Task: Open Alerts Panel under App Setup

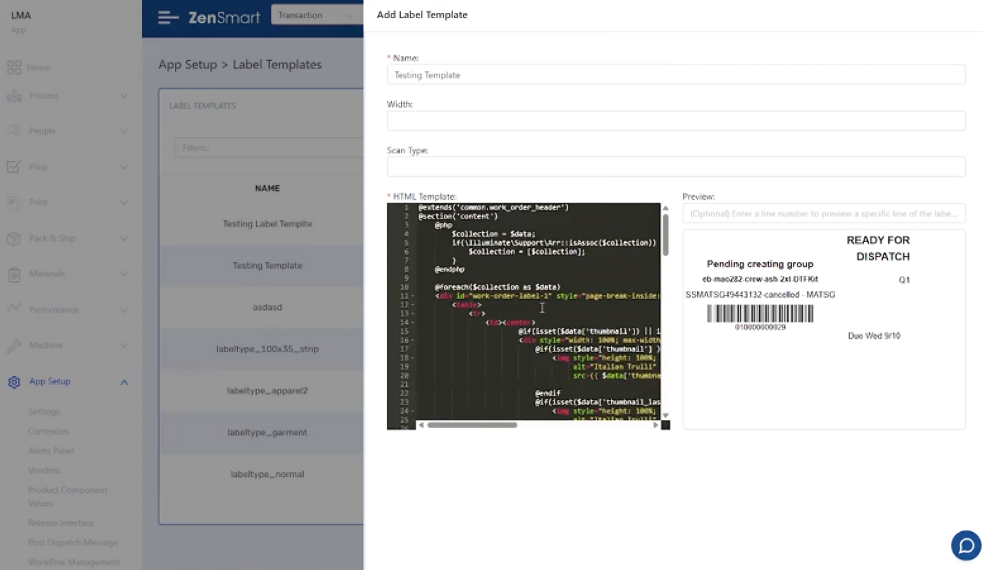Action: (51, 451)
